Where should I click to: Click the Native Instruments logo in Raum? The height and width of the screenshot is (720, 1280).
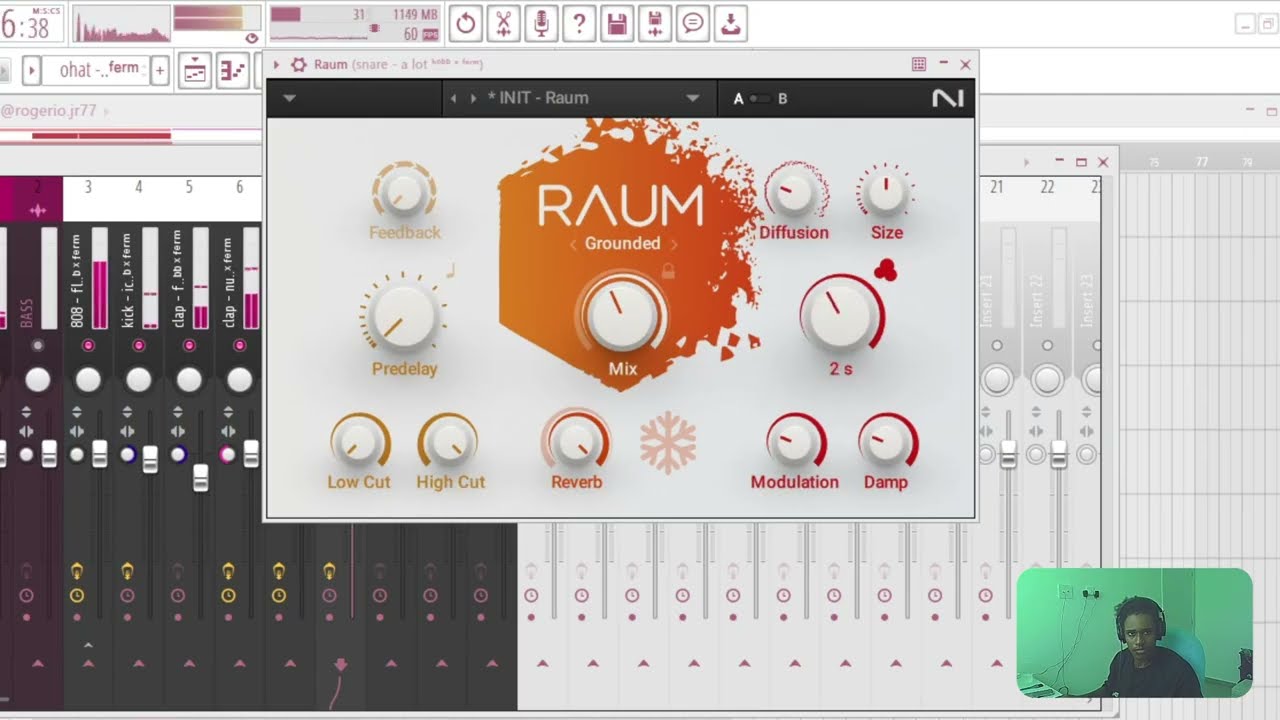click(x=947, y=98)
